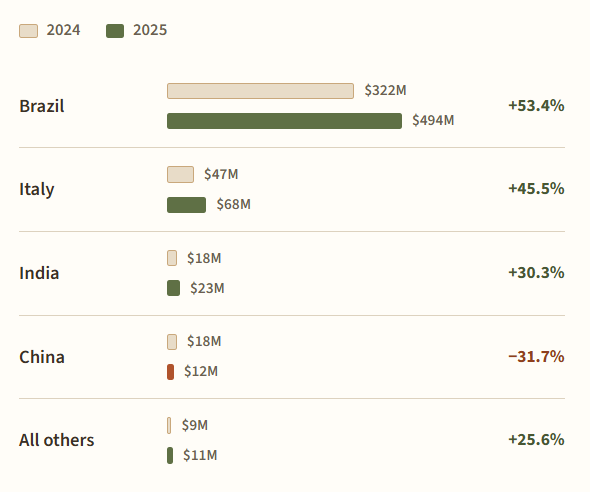Click All others 2025 green bar
The width and height of the screenshot is (590, 492).
coord(170,456)
